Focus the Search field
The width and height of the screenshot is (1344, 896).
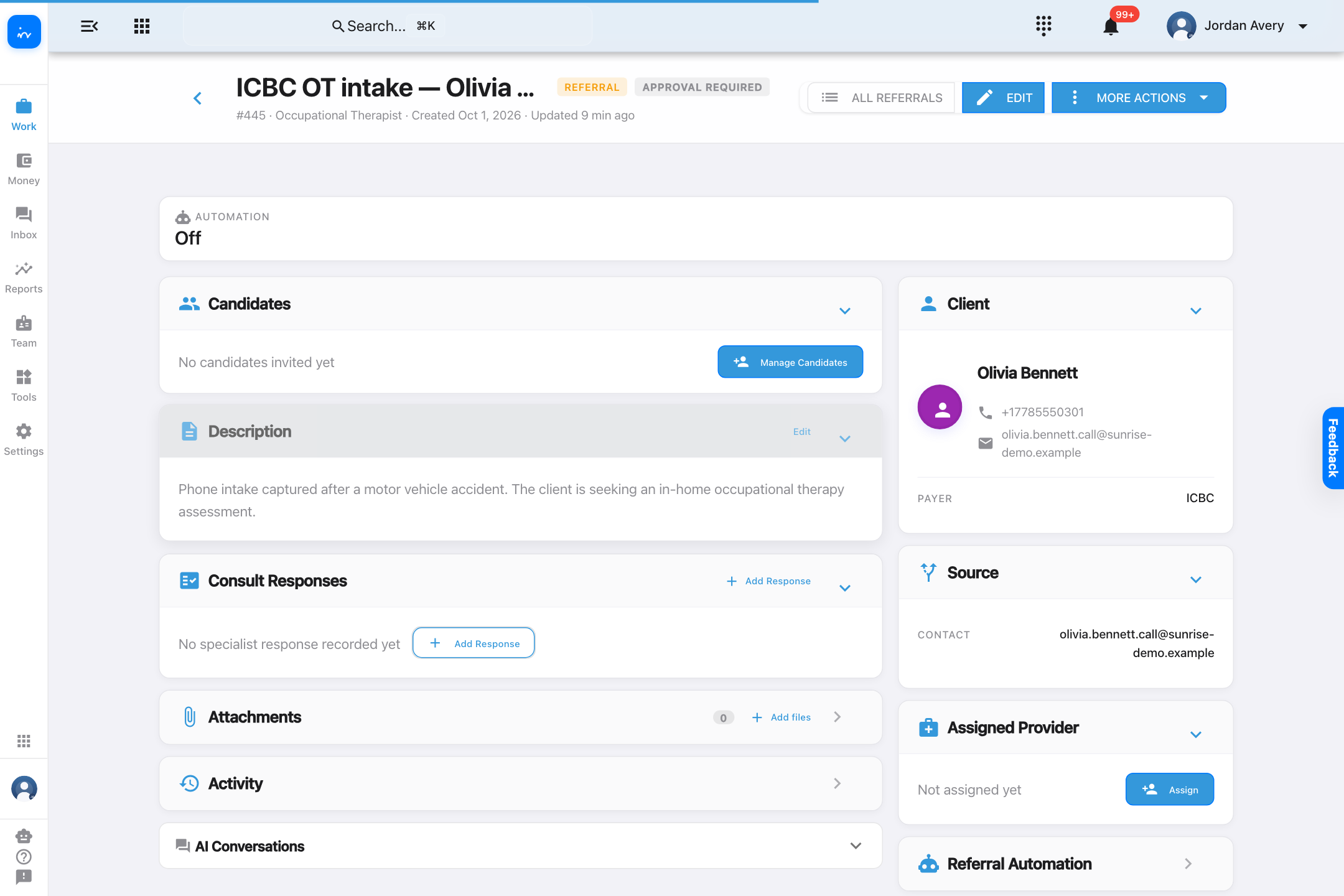[387, 26]
